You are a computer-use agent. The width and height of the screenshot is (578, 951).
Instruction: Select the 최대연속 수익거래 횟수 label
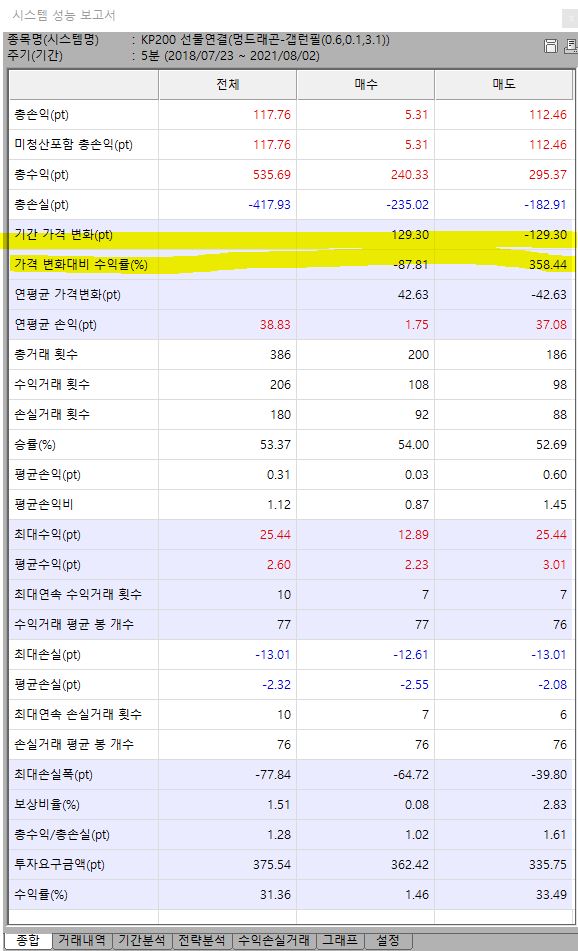click(x=78, y=595)
